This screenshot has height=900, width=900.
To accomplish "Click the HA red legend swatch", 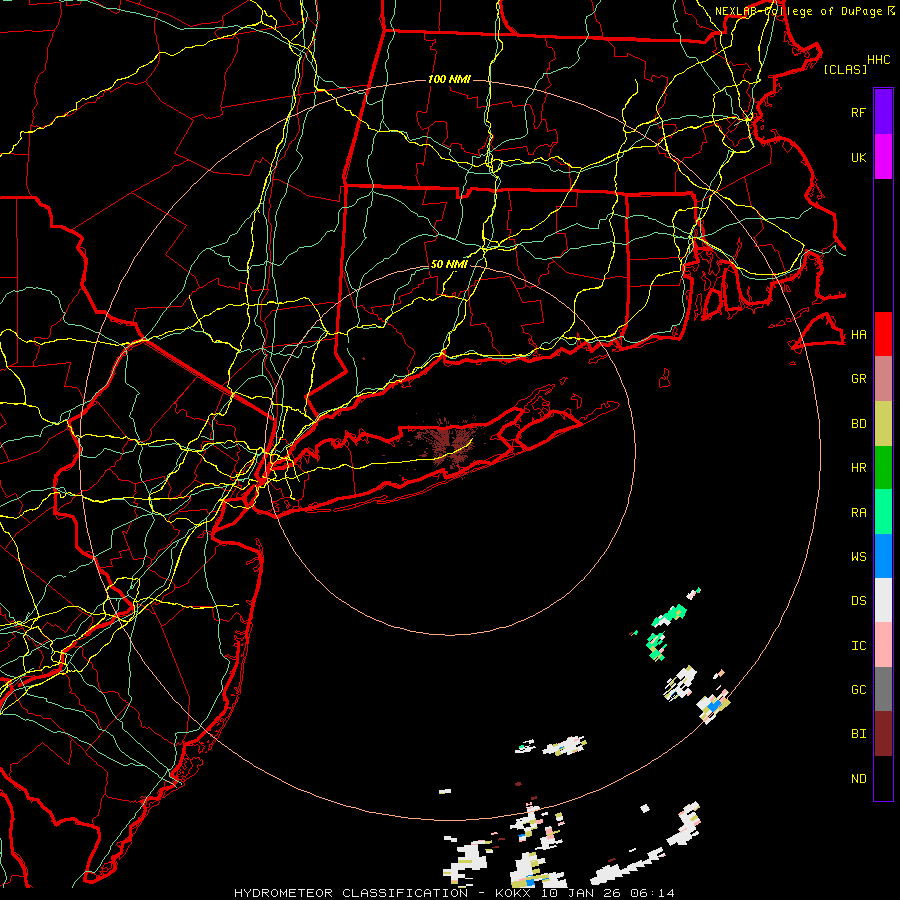I will [x=883, y=334].
